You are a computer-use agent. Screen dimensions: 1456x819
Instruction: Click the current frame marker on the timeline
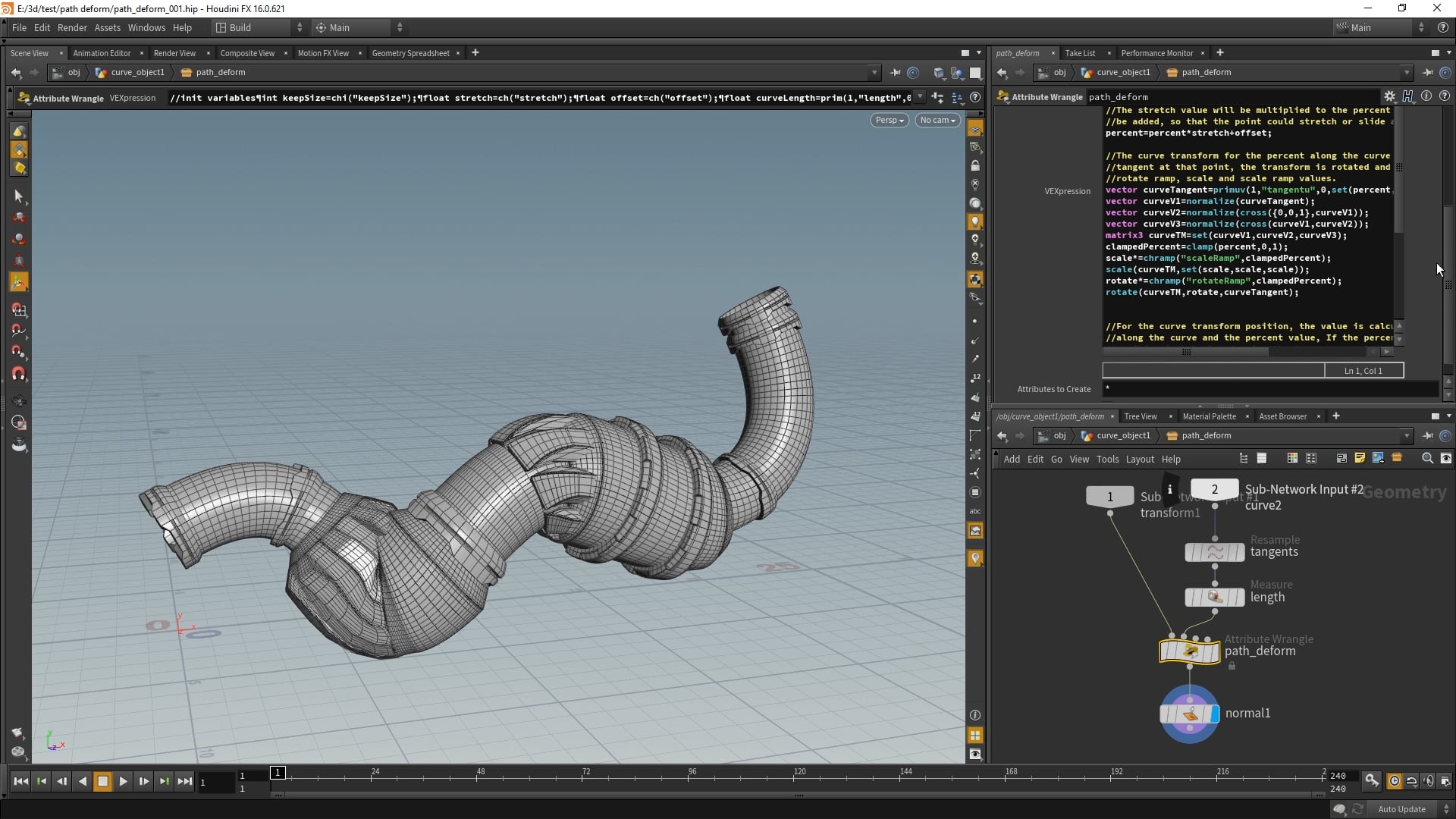click(278, 773)
